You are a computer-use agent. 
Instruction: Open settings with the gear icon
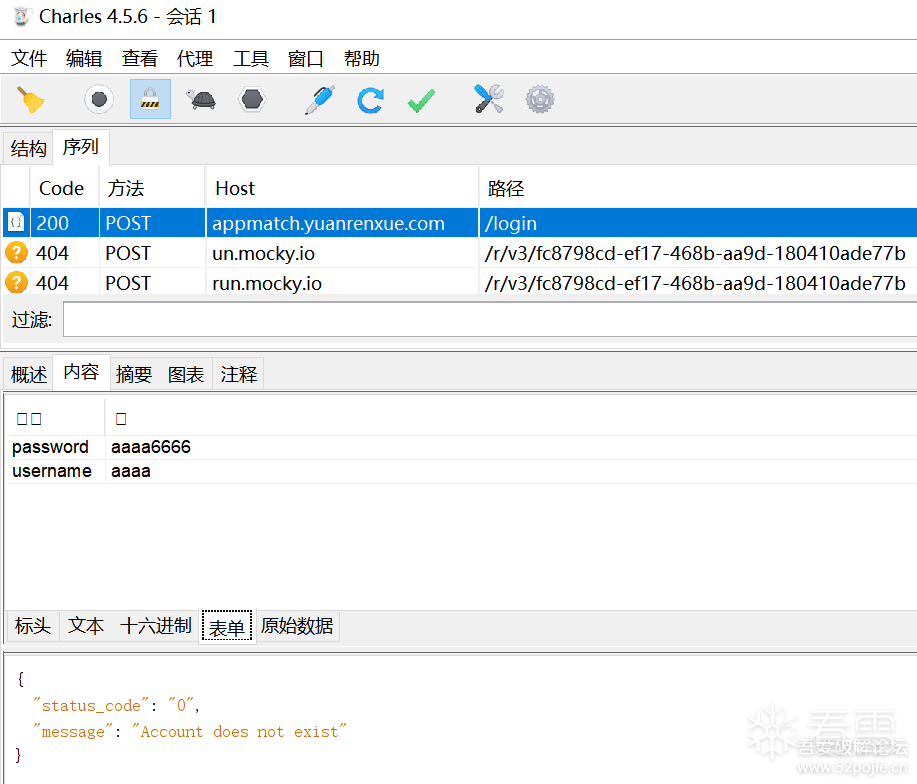pyautogui.click(x=539, y=99)
